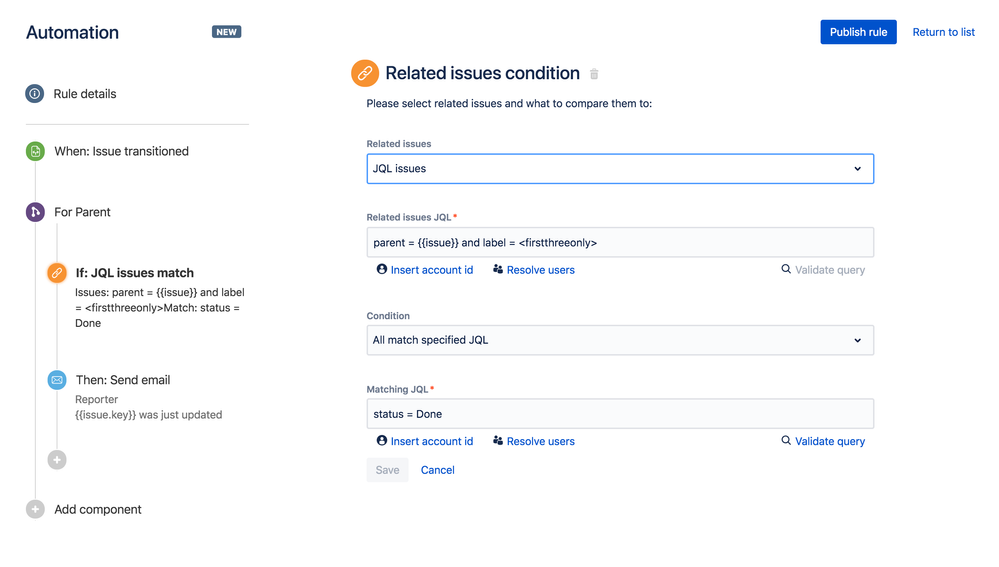999x567 pixels.
Task: Open the Rule details item
Action: pos(85,94)
